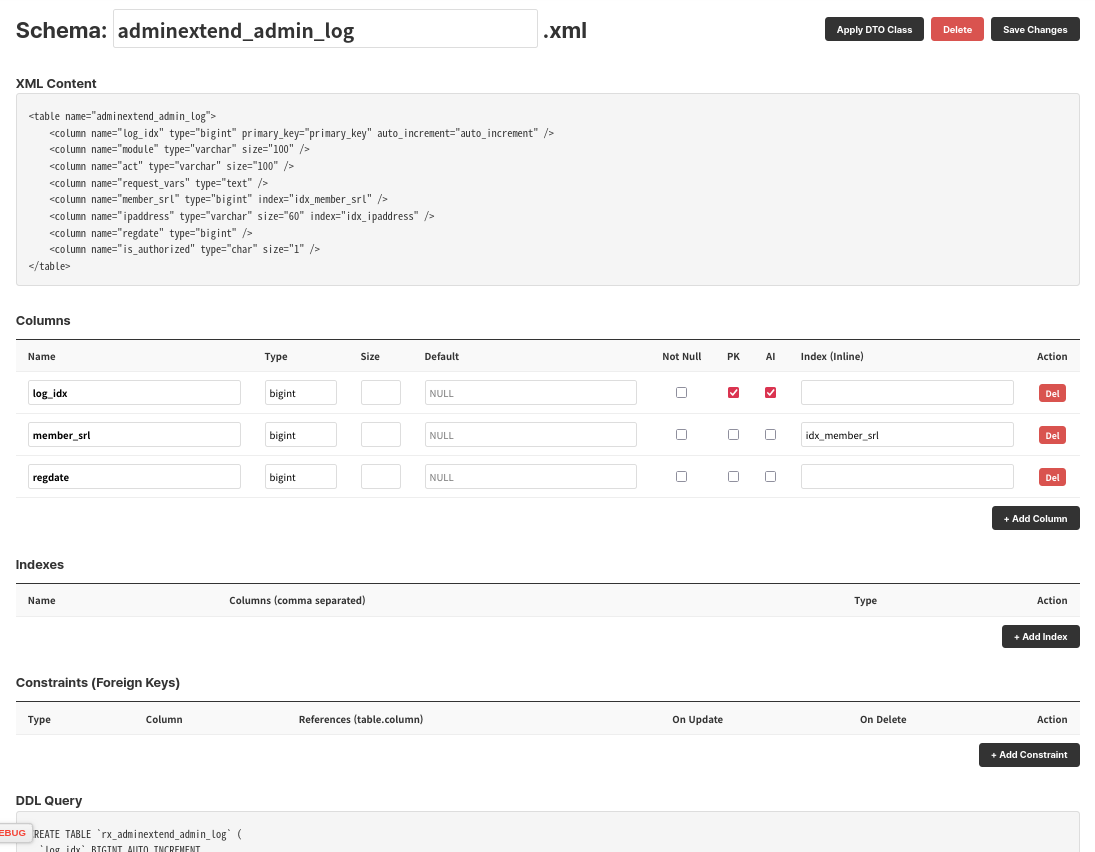The height and width of the screenshot is (852, 1095).
Task: Click the idx_member_srl inline index field
Action: (x=906, y=435)
